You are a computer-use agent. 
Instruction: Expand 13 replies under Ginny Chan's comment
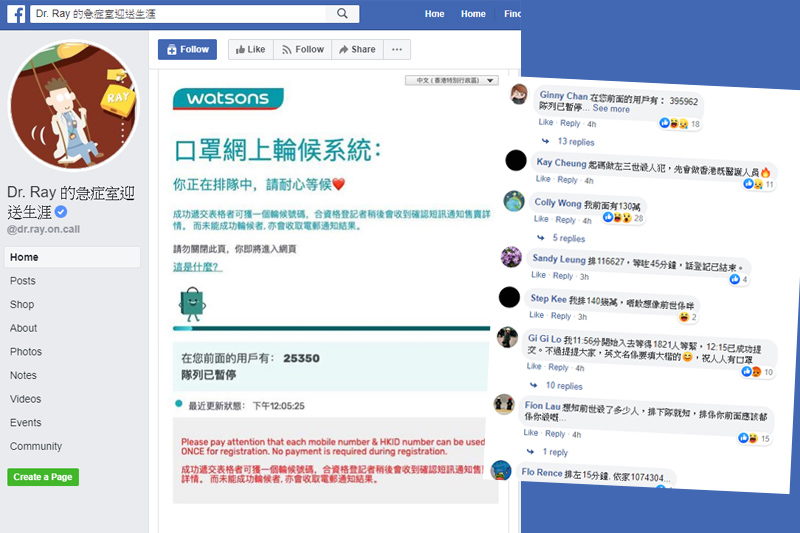pos(575,142)
